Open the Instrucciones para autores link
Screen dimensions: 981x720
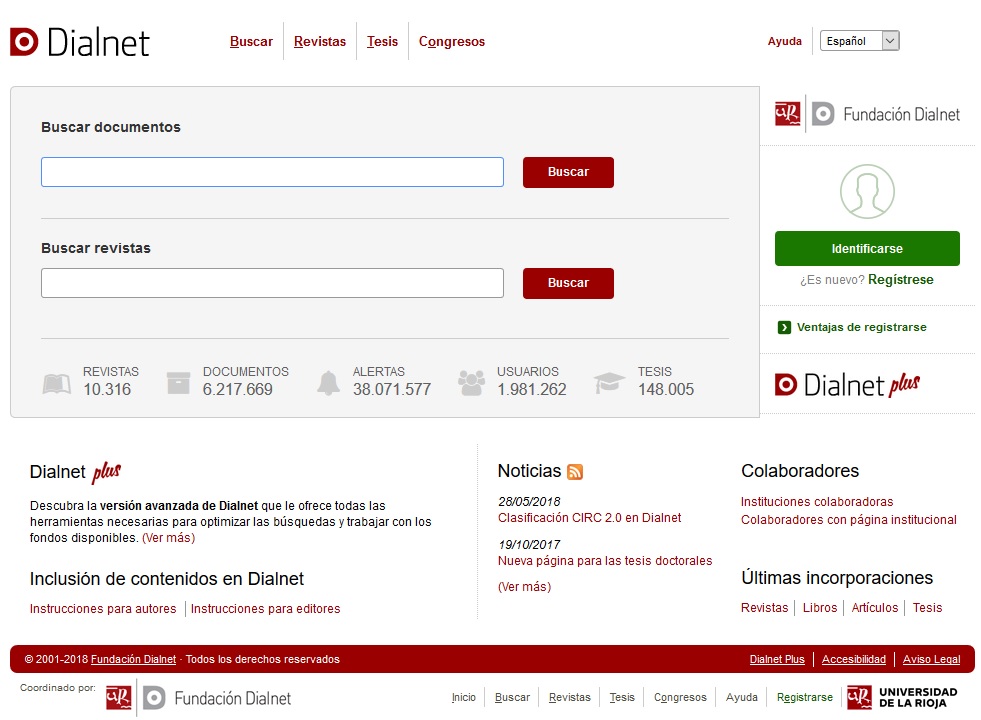click(x=103, y=608)
